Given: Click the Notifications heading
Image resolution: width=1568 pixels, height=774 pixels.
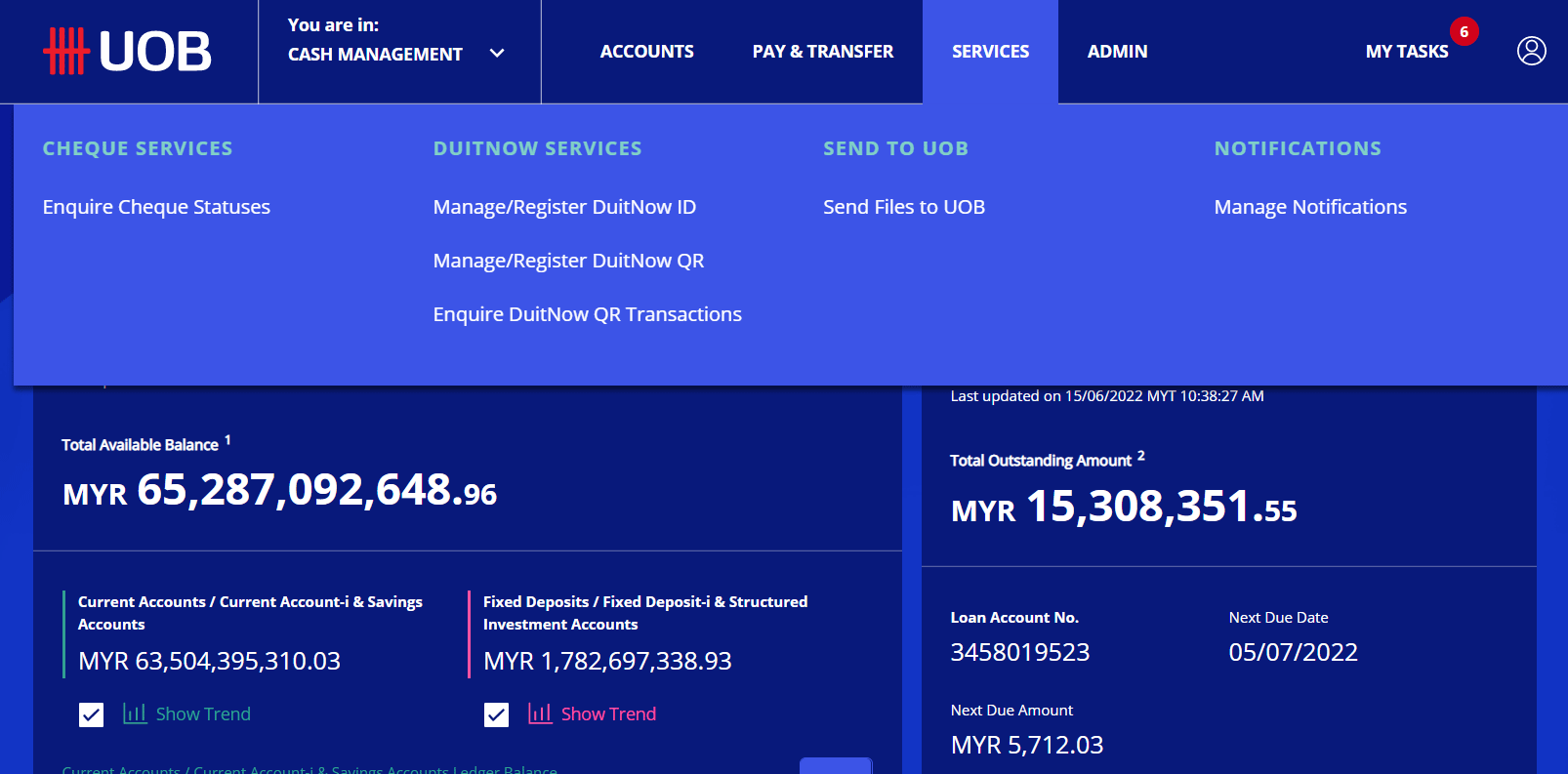Looking at the screenshot, I should coord(1298,148).
